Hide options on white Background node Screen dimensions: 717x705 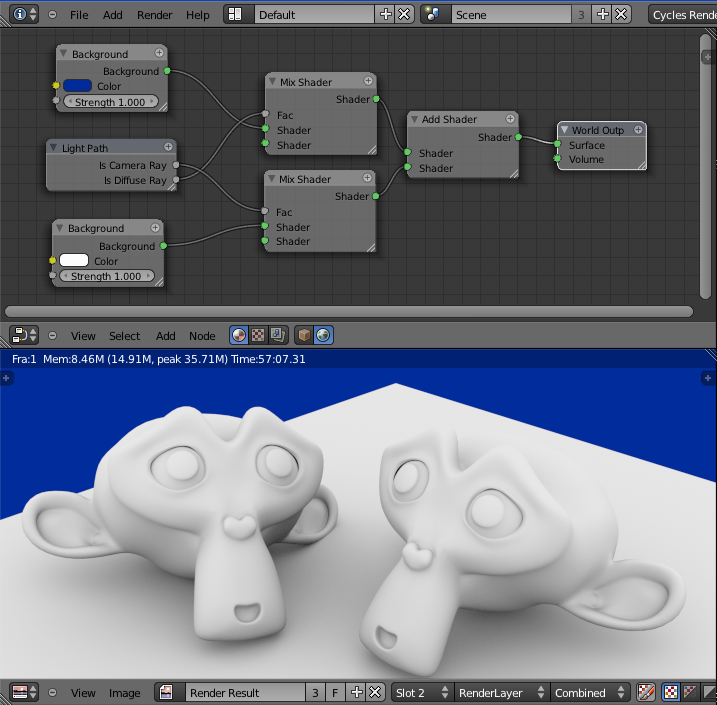point(155,227)
